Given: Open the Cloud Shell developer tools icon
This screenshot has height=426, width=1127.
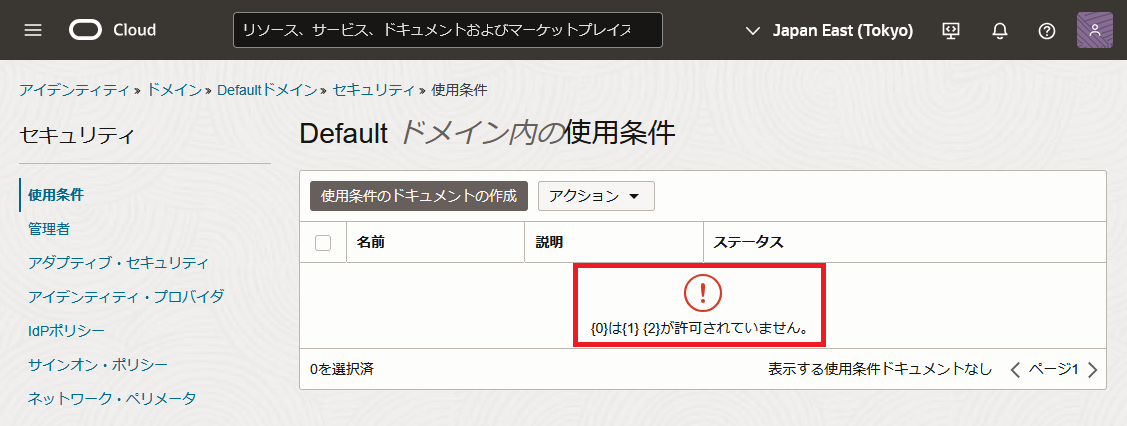Looking at the screenshot, I should 951,30.
